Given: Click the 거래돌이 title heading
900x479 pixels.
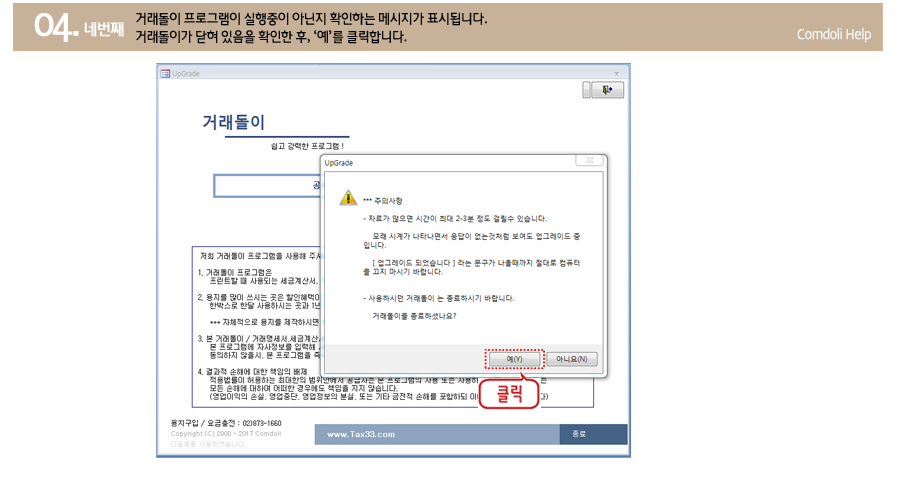Looking at the screenshot, I should (234, 122).
